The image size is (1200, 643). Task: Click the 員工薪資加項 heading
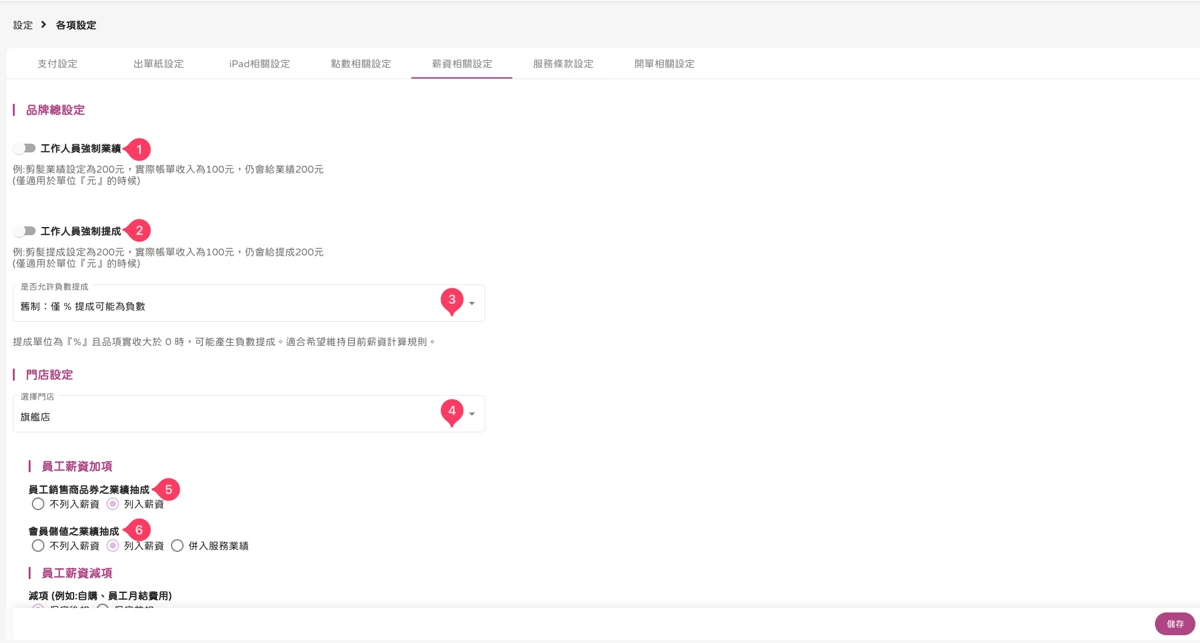(x=77, y=466)
